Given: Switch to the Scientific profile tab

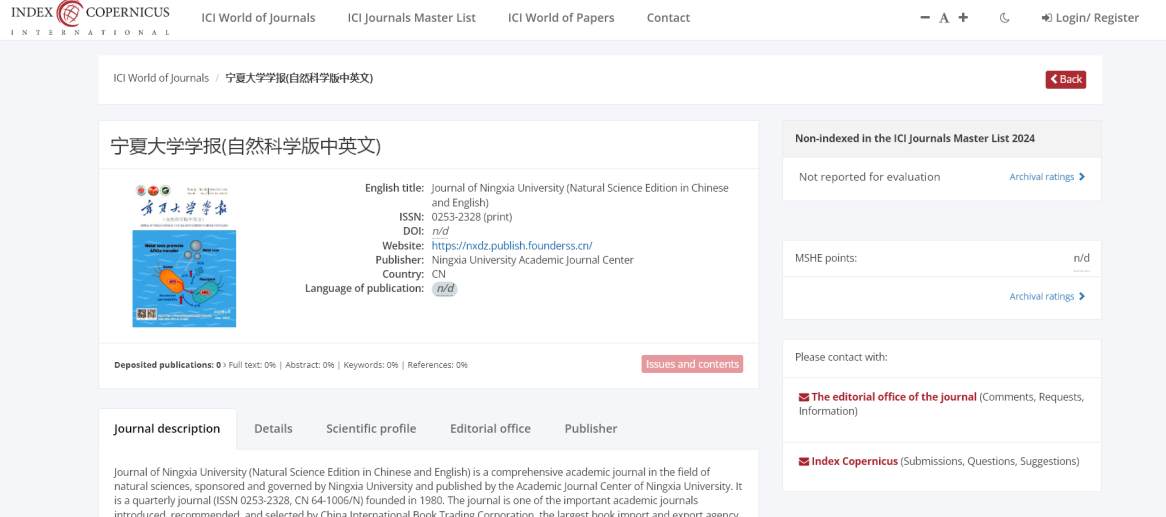Looking at the screenshot, I should (x=371, y=428).
